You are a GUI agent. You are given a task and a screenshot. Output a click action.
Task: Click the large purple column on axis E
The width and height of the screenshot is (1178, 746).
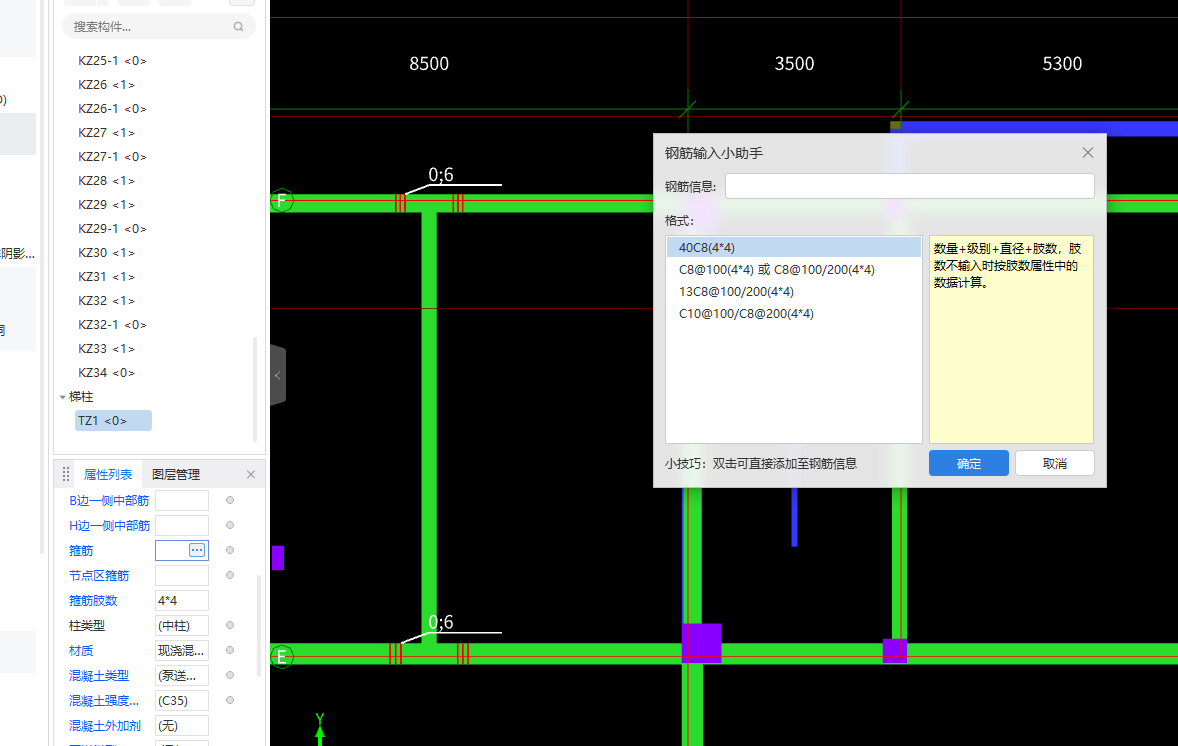(x=702, y=643)
